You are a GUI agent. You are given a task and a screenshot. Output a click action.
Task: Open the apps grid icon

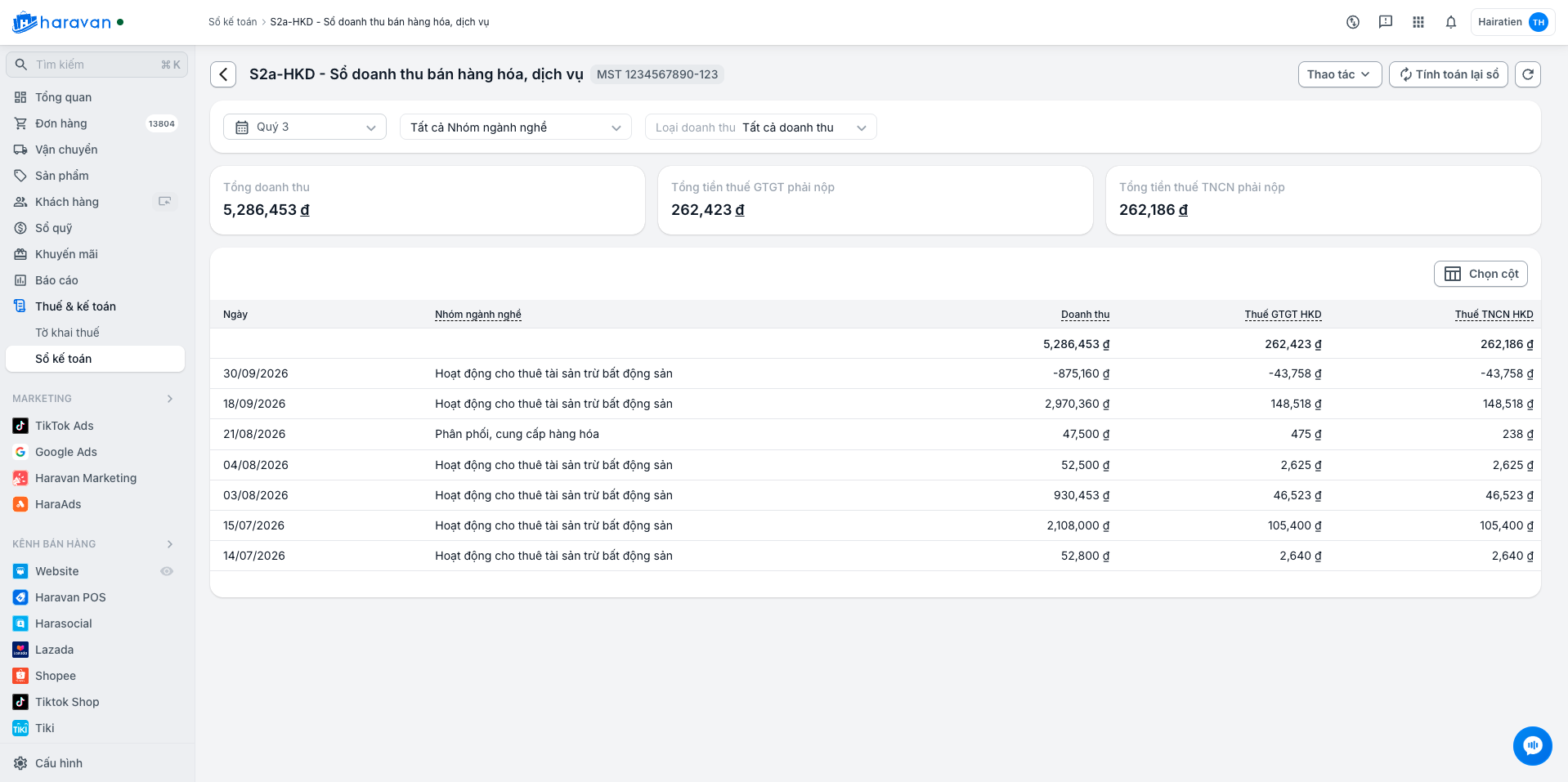point(1418,22)
